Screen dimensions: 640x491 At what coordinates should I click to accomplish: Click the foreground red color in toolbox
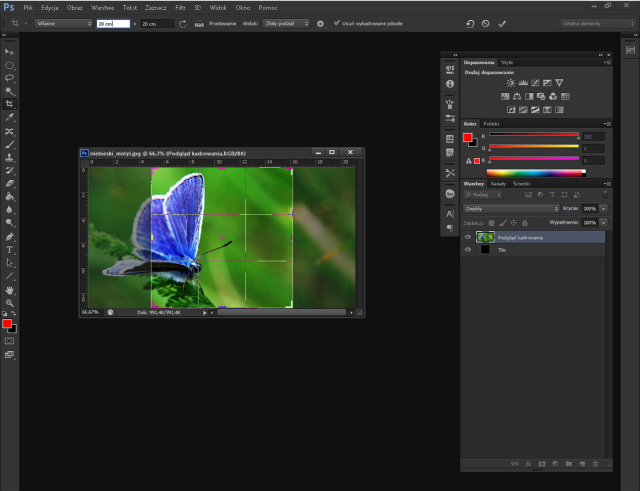(7, 323)
